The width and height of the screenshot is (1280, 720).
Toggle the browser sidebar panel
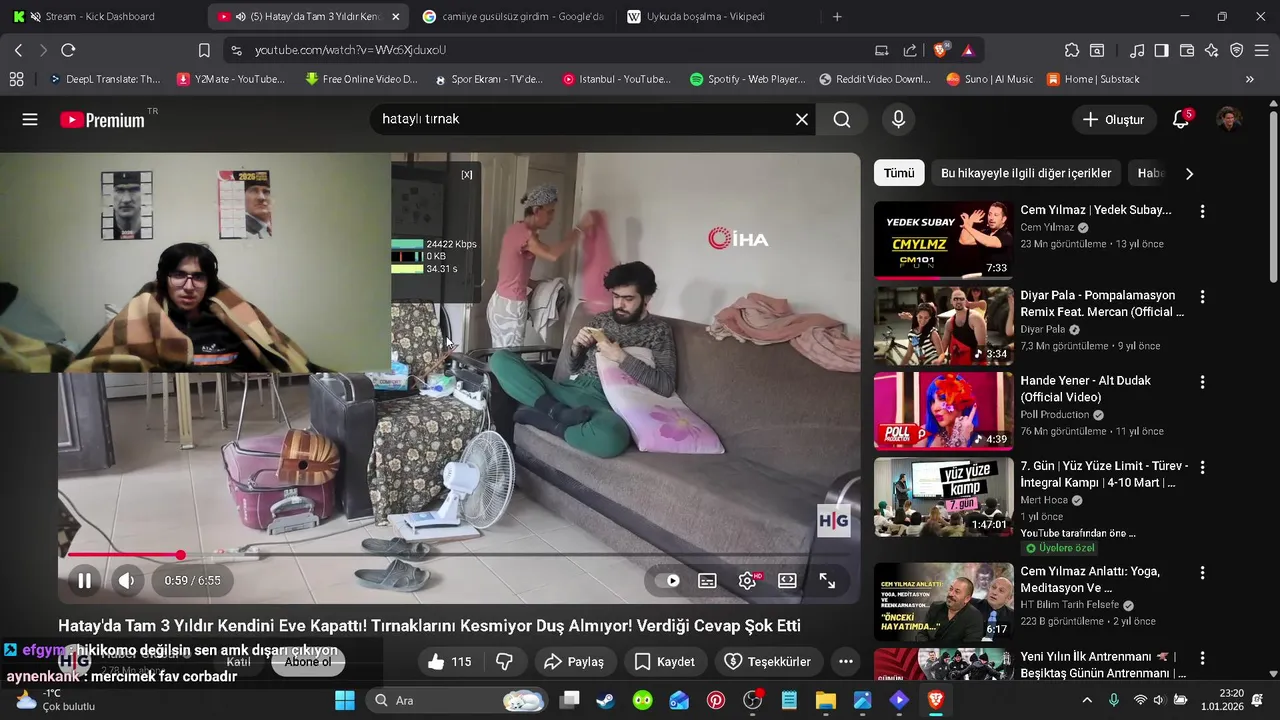(x=1161, y=50)
